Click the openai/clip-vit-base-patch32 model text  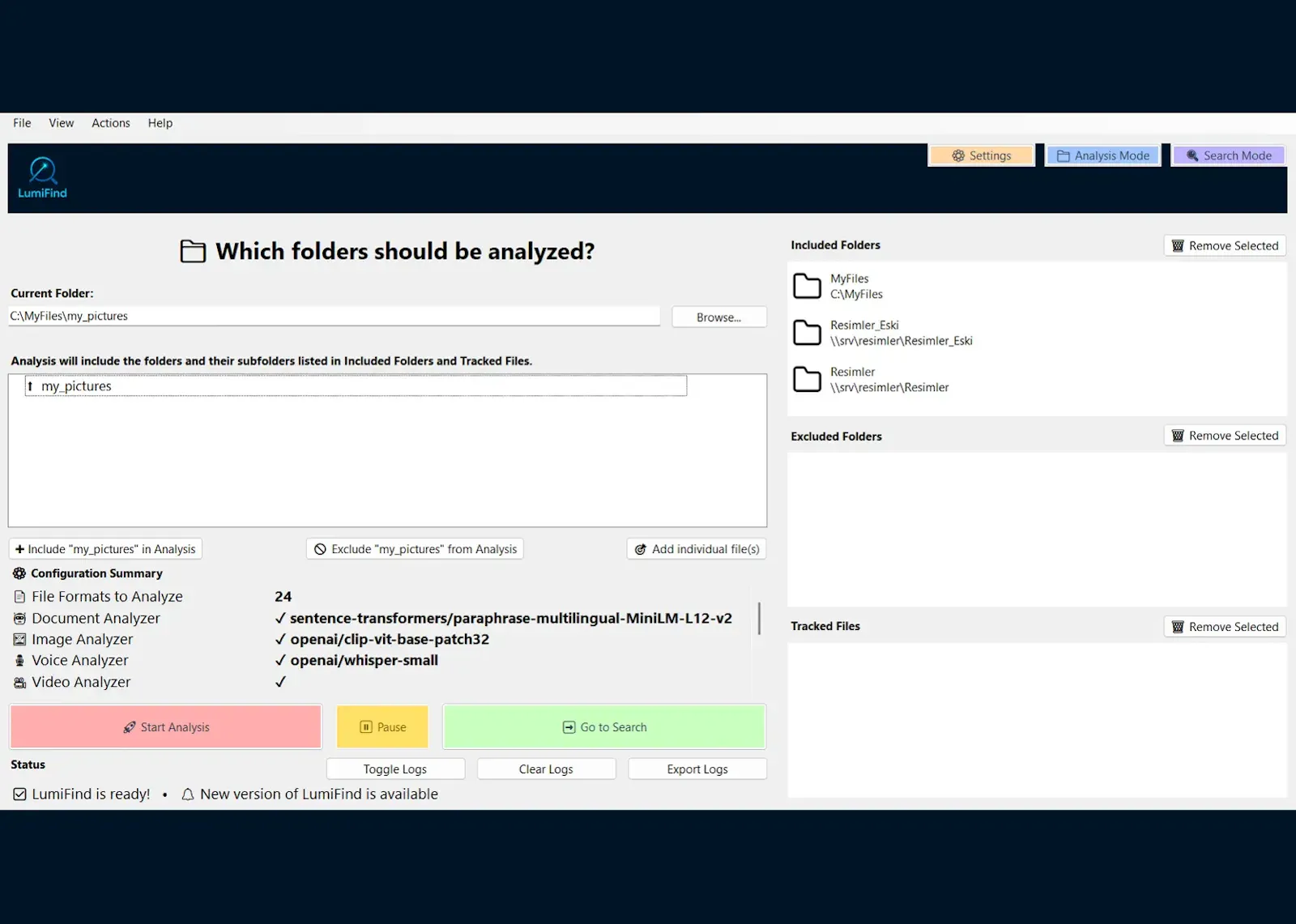390,639
